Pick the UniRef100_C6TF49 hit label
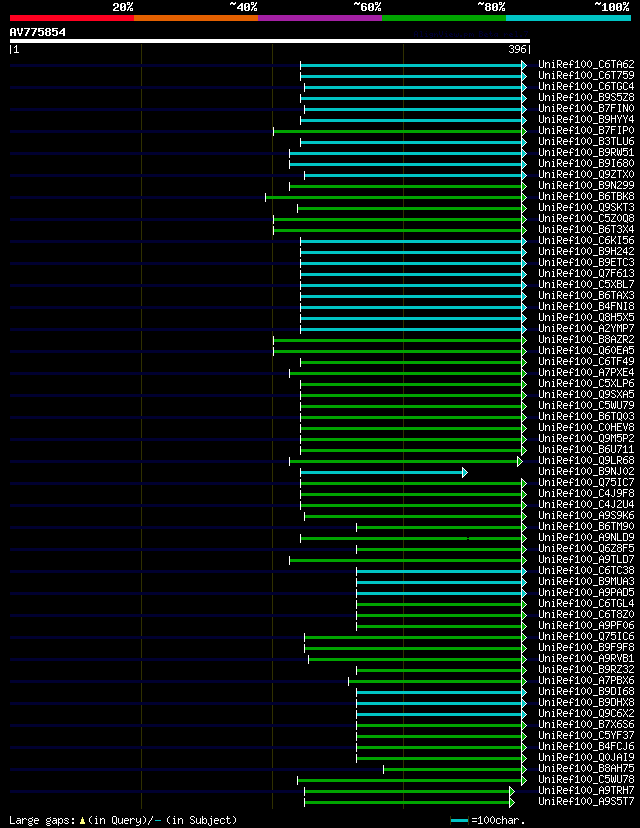The height and width of the screenshot is (828, 640). tap(586, 362)
